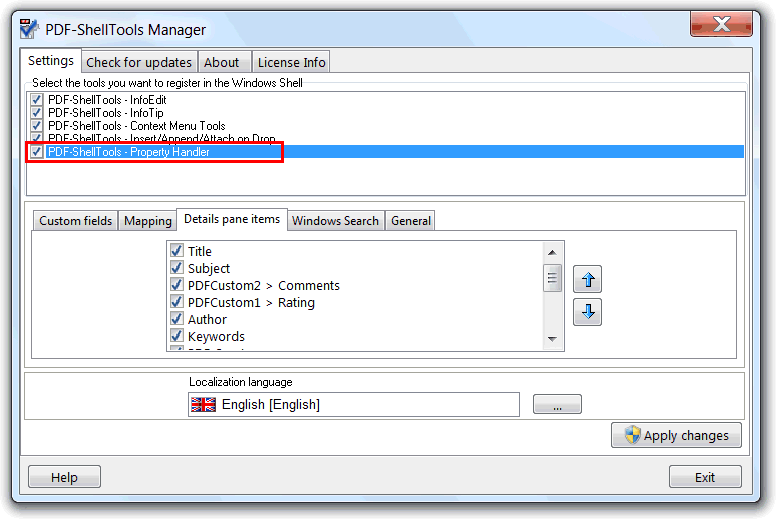Toggle PDF-ShellTools - InfoTip checkbox
This screenshot has width=776, height=519.
37,112
